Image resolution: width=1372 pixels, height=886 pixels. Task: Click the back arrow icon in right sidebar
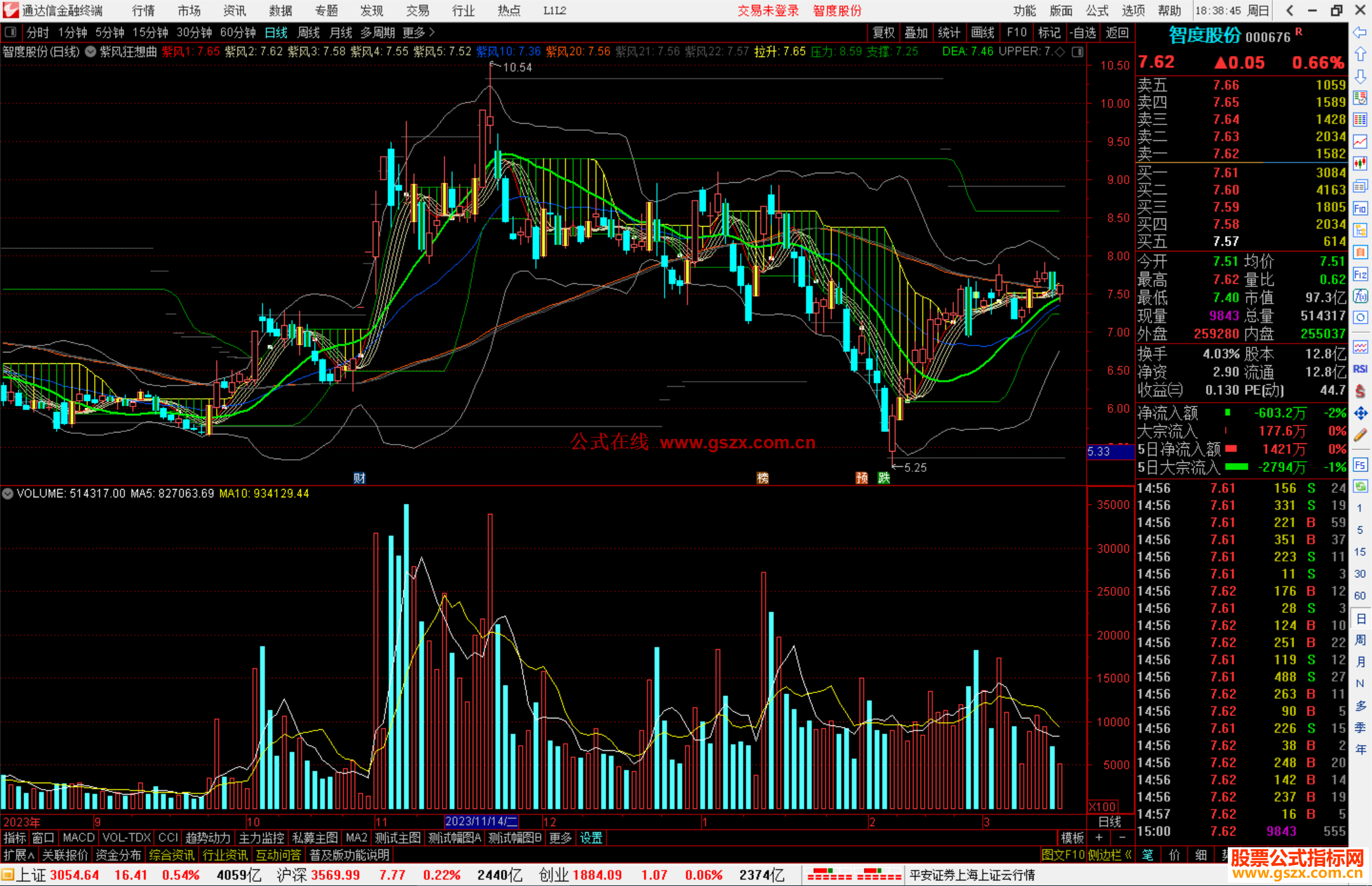(1360, 32)
